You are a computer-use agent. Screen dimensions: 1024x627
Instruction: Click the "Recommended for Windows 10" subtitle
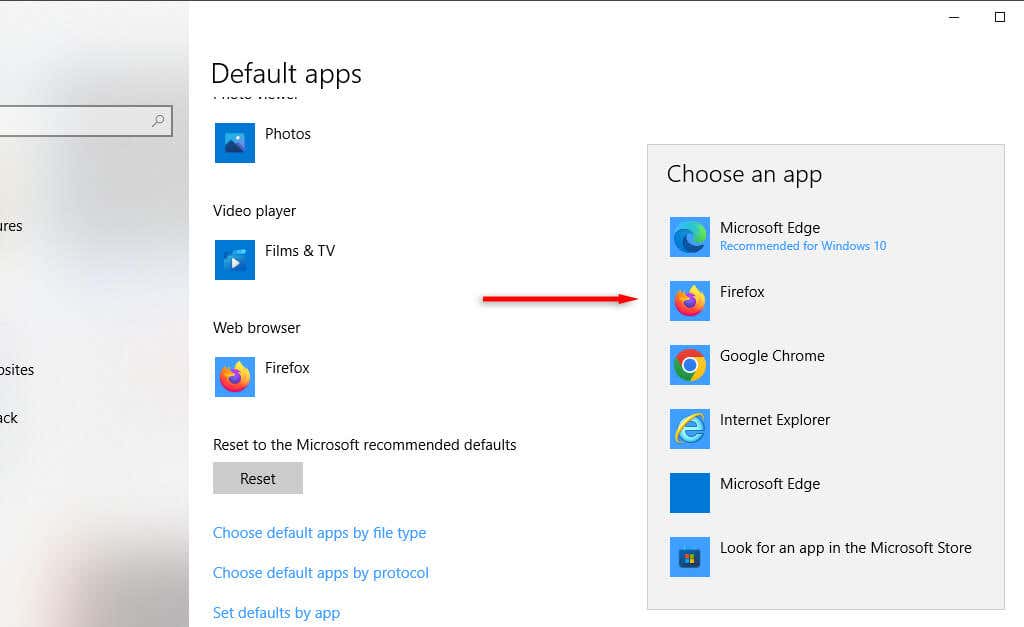click(803, 246)
